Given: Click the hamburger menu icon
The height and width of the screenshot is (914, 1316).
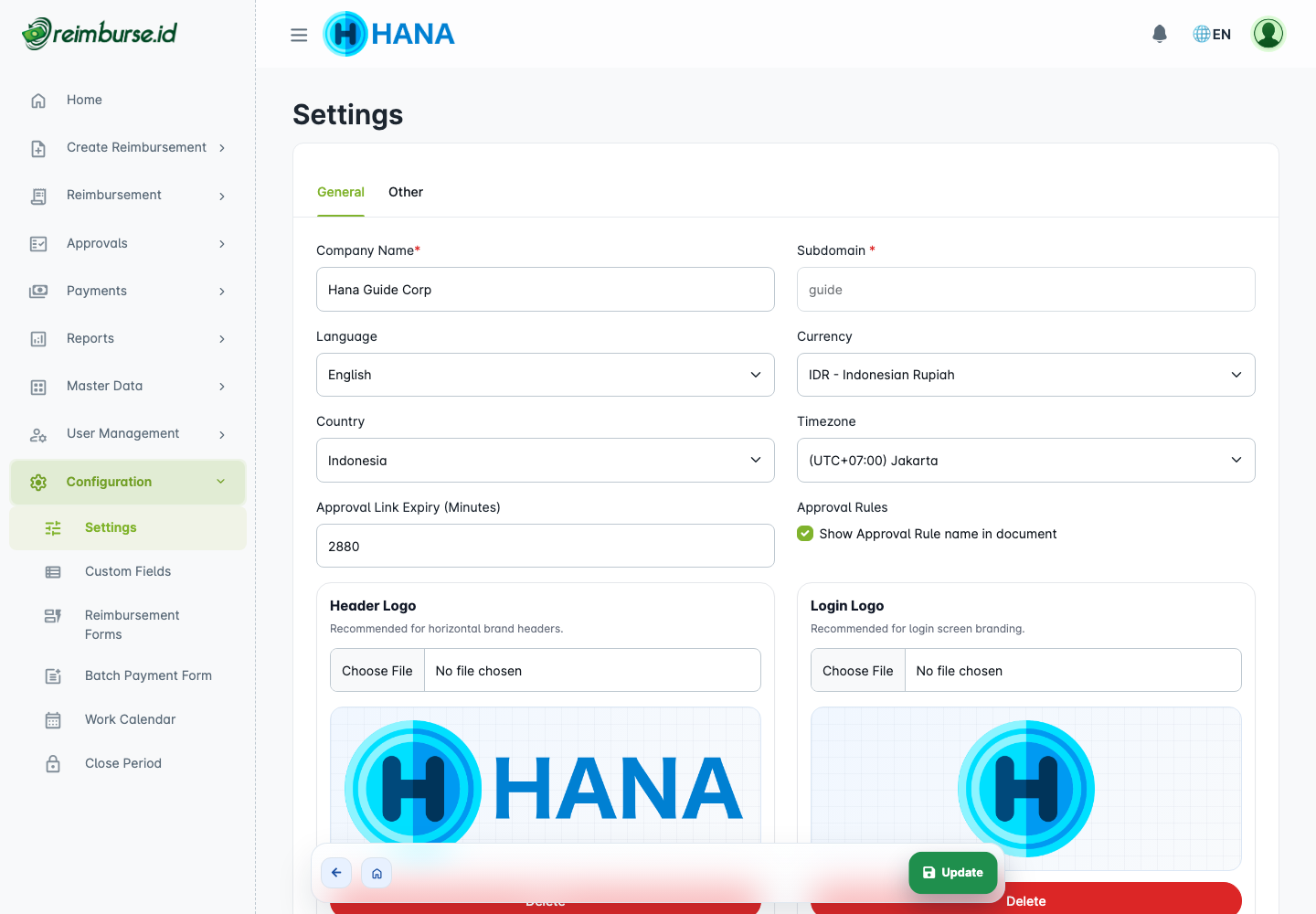Looking at the screenshot, I should click(299, 35).
